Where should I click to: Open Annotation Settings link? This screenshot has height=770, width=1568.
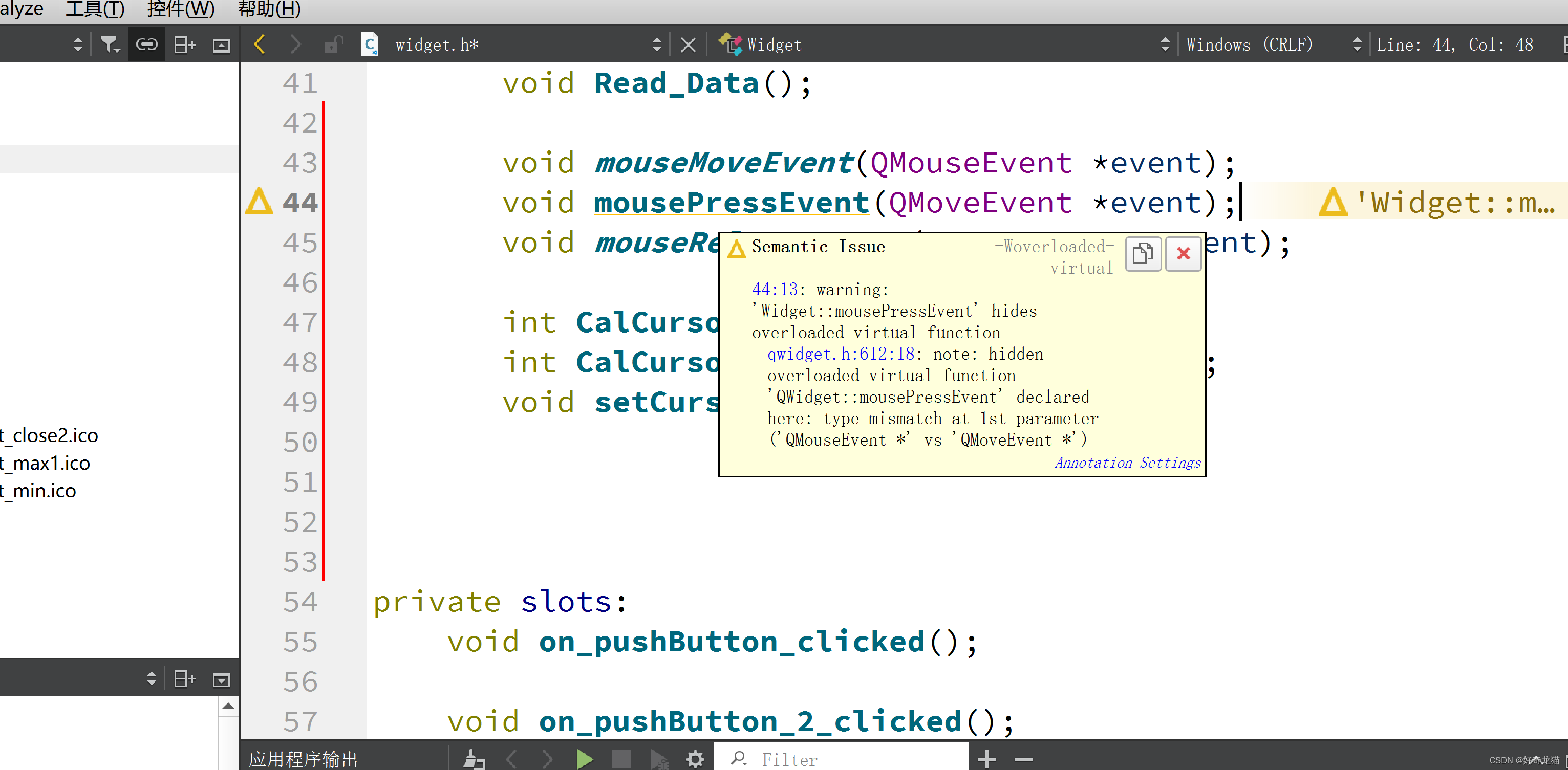pos(1127,463)
